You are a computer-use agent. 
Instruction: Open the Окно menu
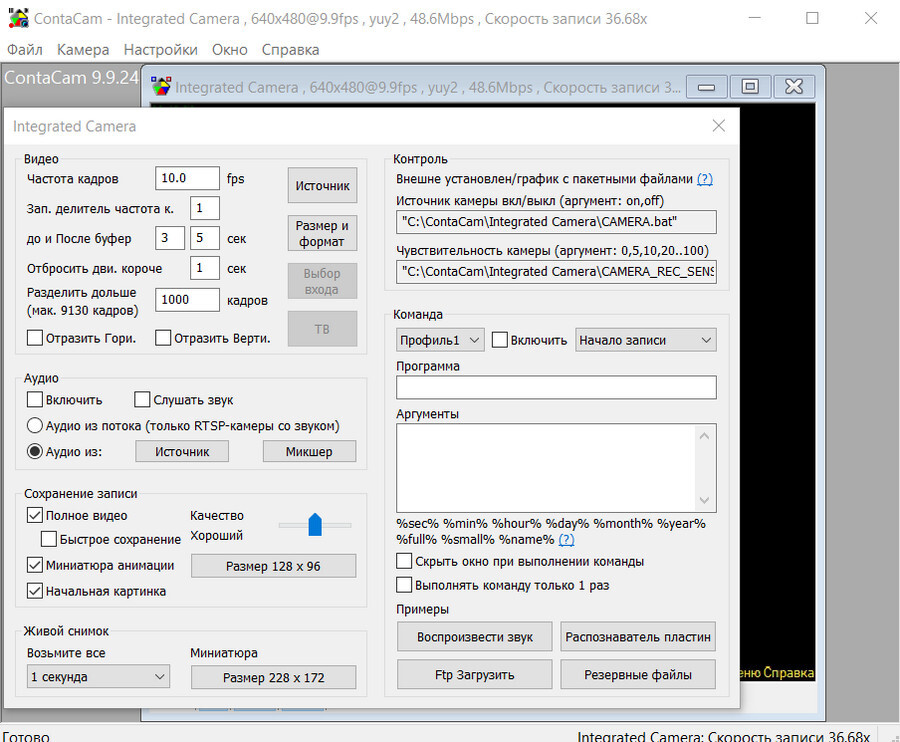[230, 50]
